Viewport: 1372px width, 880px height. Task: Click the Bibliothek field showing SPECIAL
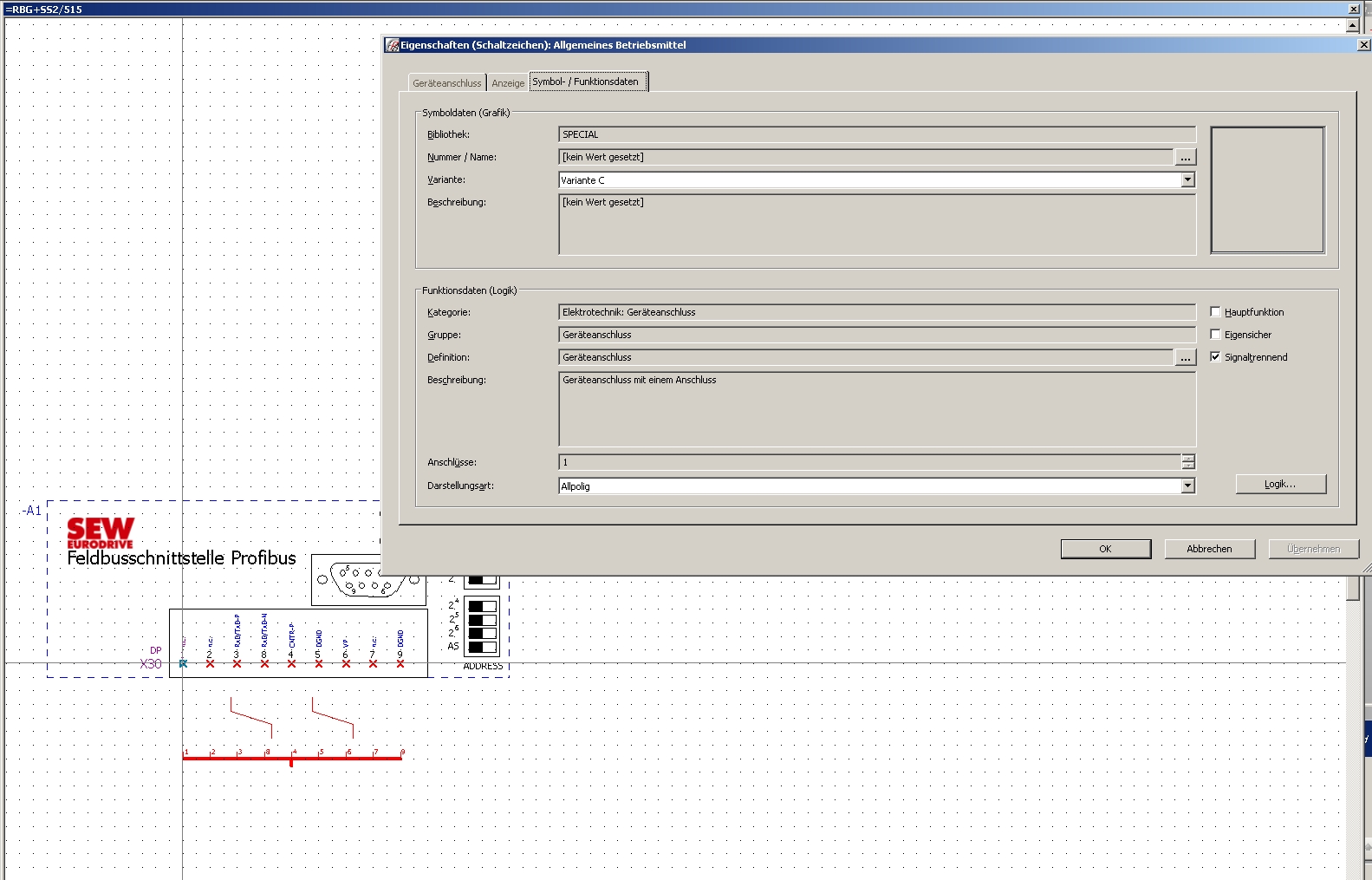pyautogui.click(x=877, y=134)
